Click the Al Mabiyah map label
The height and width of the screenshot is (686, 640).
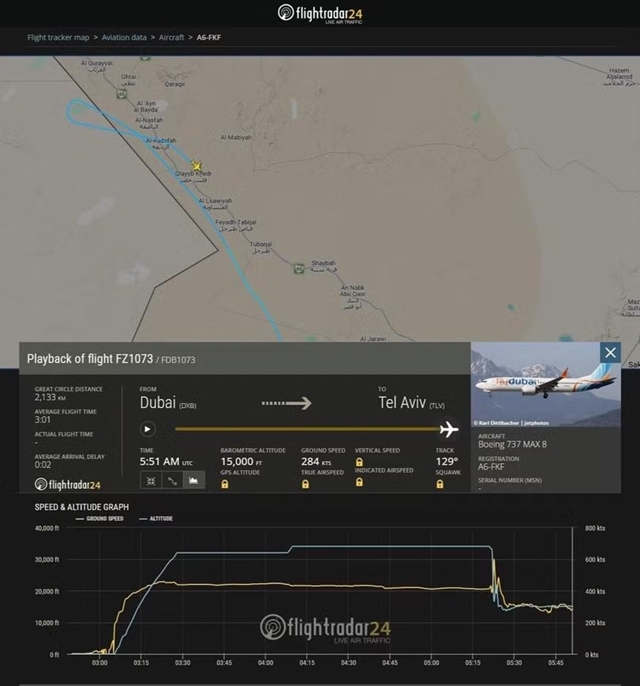(236, 137)
